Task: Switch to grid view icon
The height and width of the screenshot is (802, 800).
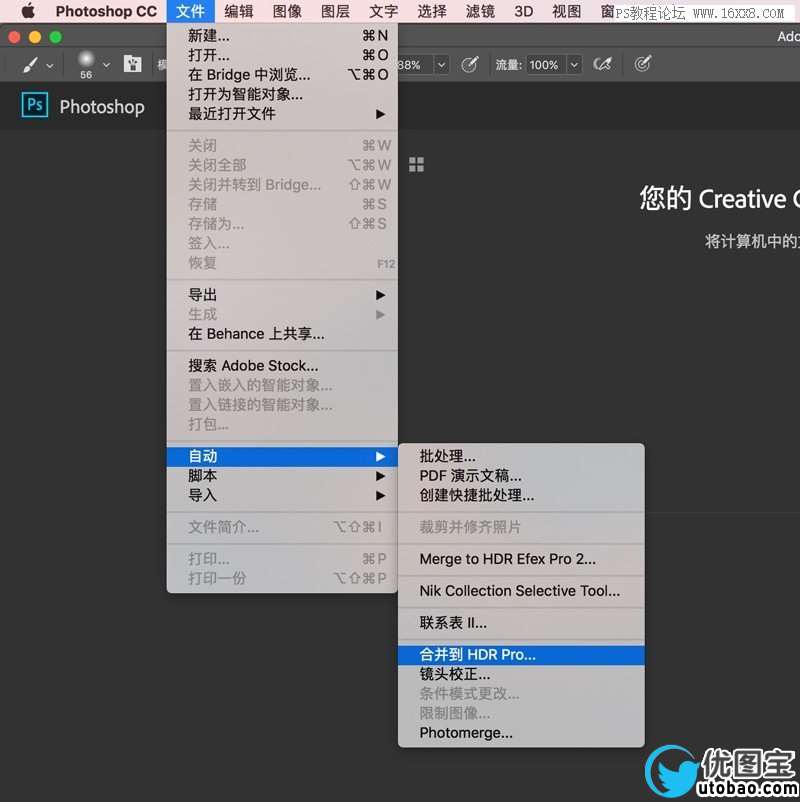Action: point(416,165)
